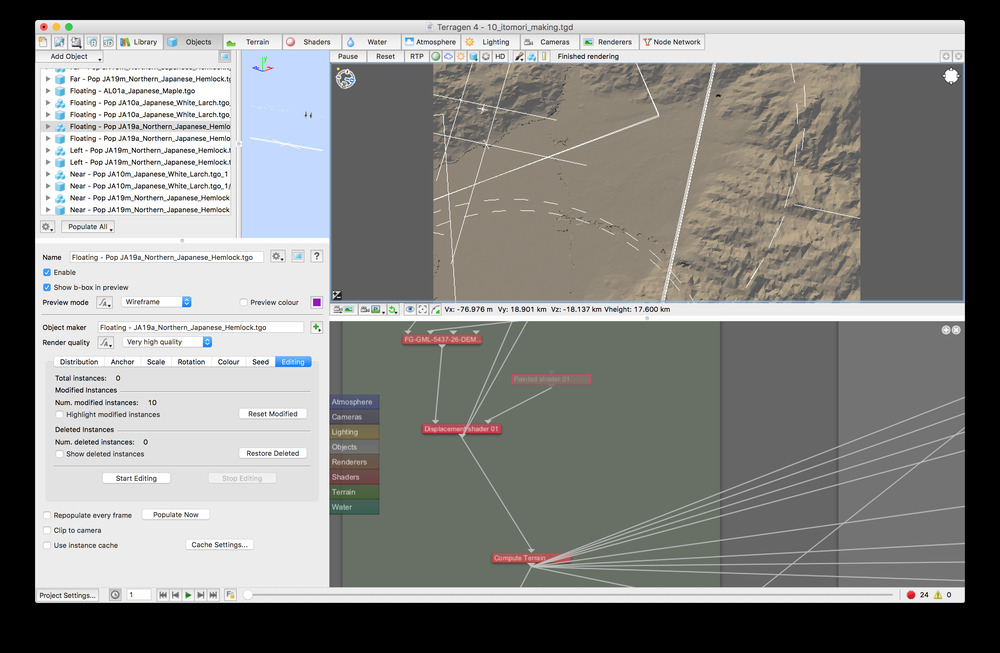Enable the Preview colour checkbox
Viewport: 1000px width, 653px height.
coord(244,302)
